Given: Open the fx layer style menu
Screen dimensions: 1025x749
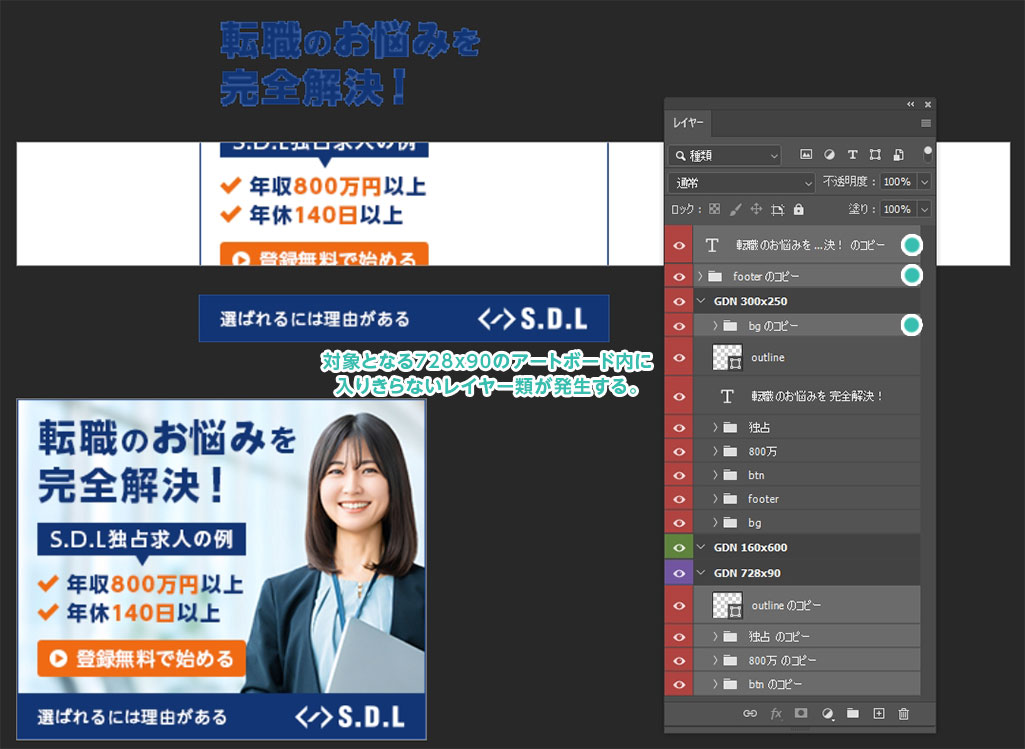Looking at the screenshot, I should [x=775, y=713].
